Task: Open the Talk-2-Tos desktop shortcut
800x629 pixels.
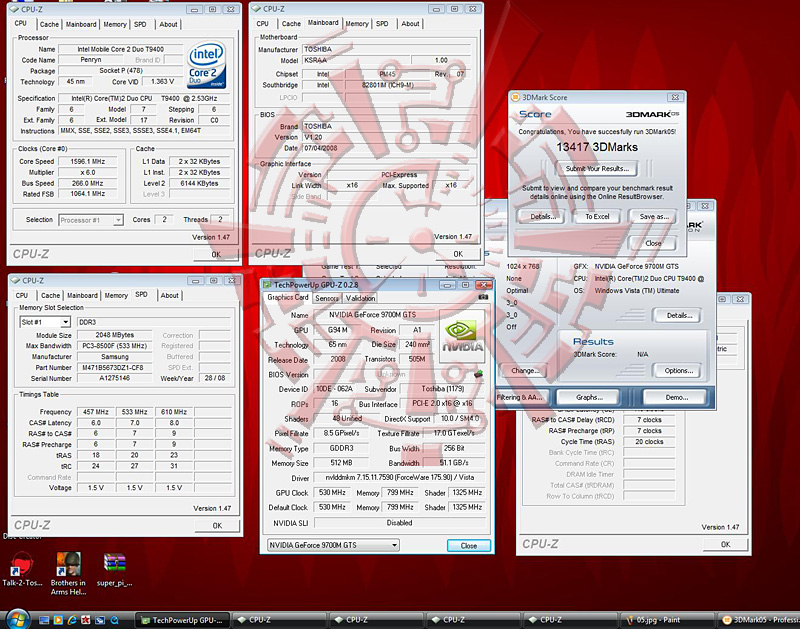Action: [x=22, y=570]
